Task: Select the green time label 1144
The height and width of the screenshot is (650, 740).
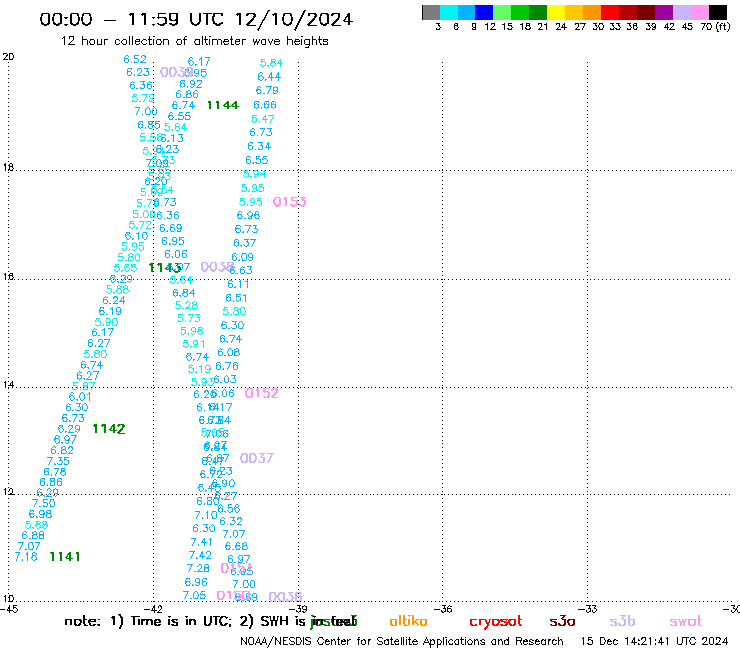Action: click(x=223, y=105)
